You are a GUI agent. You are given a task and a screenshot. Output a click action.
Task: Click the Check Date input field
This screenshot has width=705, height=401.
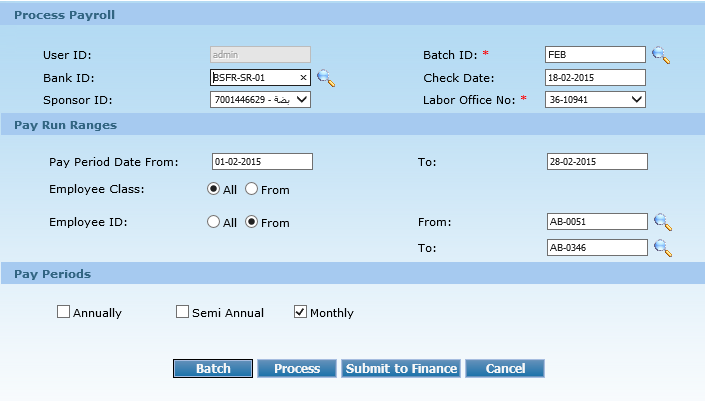coord(595,77)
